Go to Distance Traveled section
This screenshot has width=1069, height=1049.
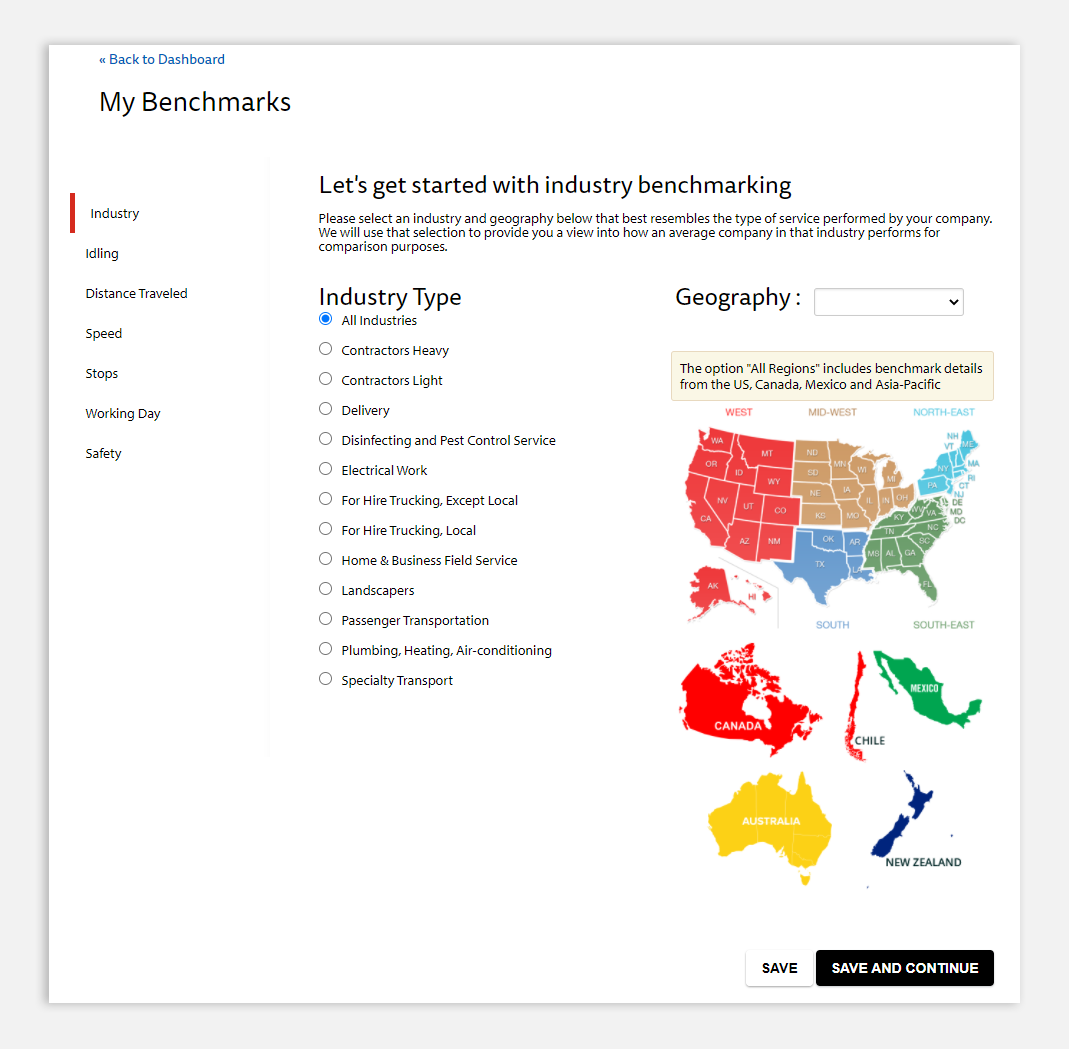tap(136, 294)
